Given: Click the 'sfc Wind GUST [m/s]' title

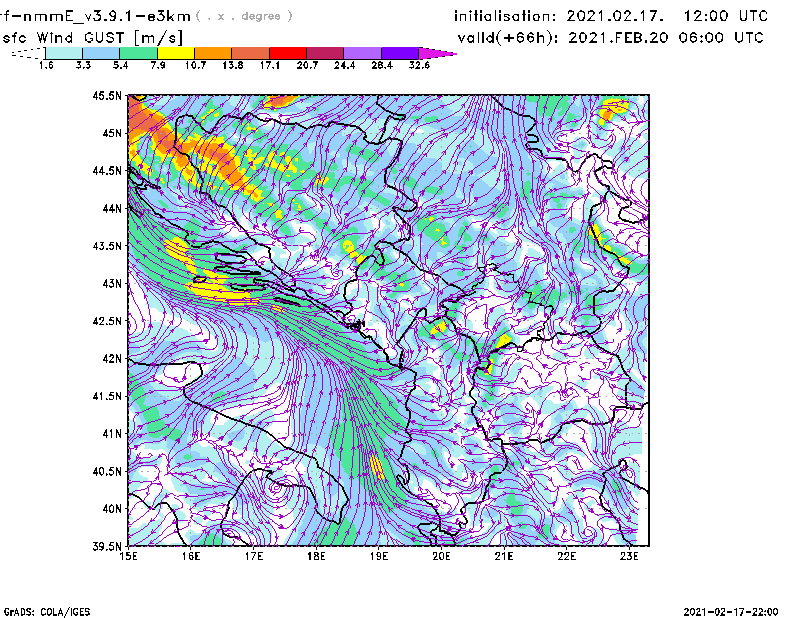Looking at the screenshot, I should 92,38.
